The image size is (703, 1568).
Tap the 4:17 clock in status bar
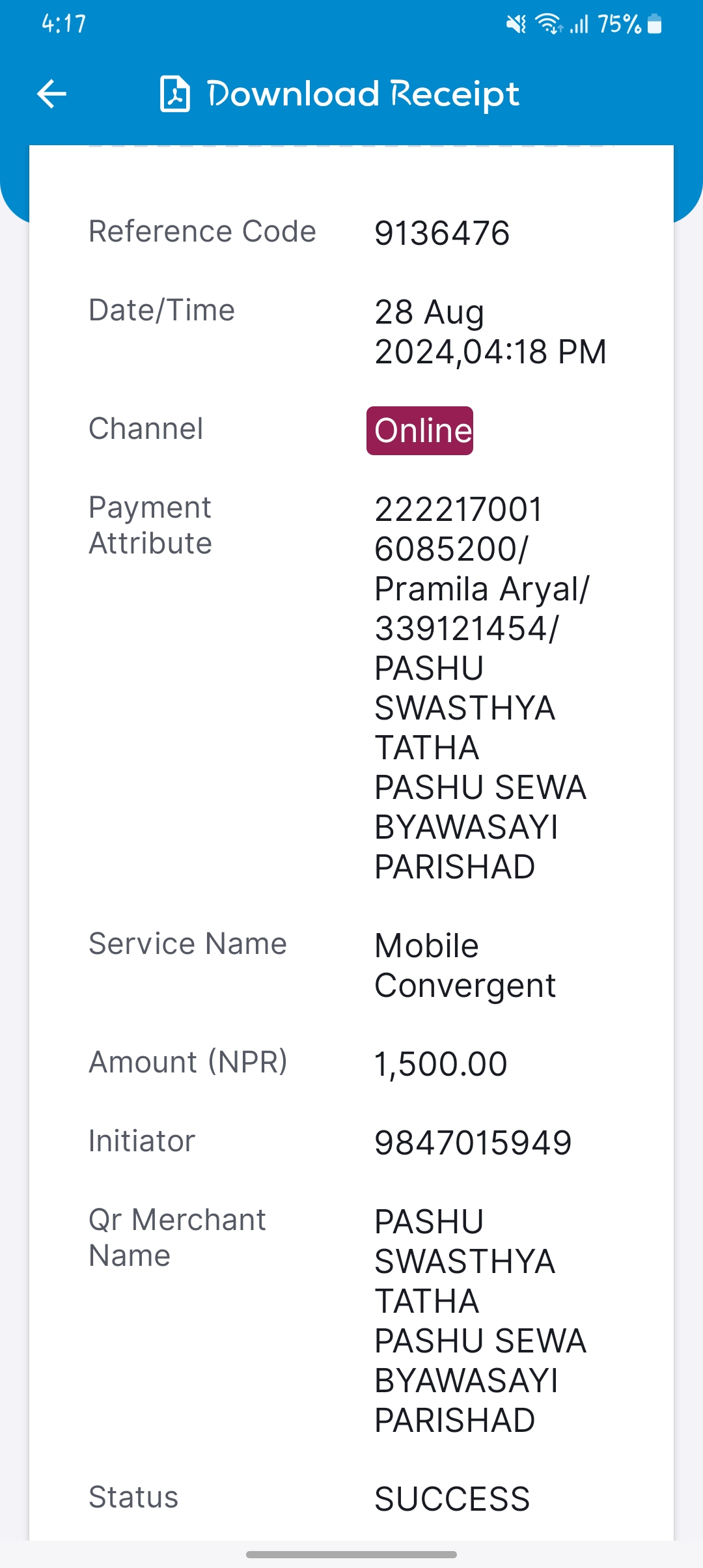point(64,24)
